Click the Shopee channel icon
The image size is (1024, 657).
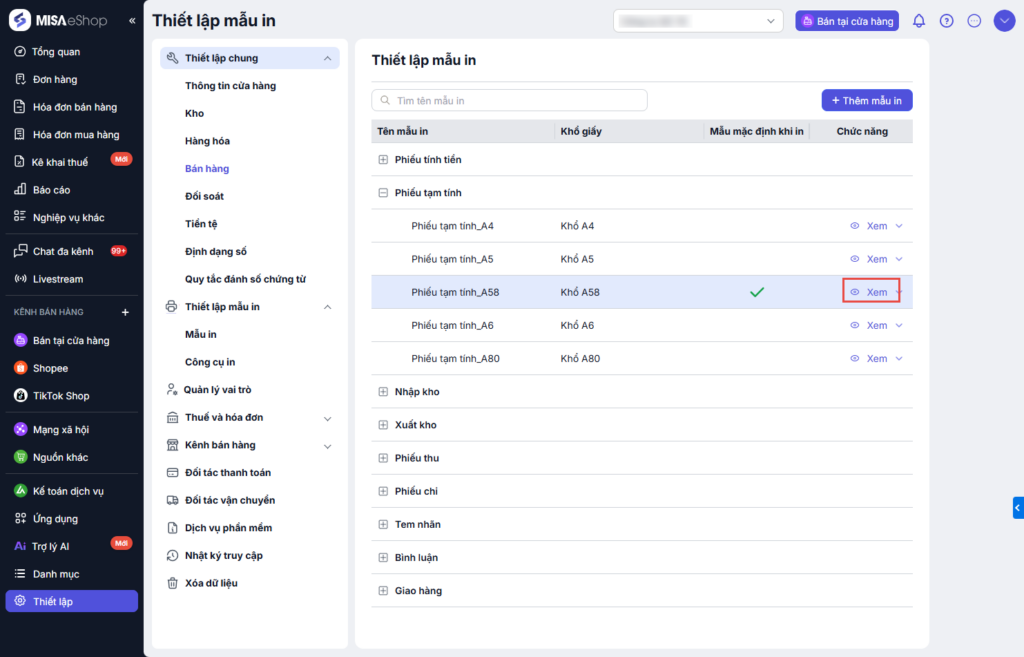pyautogui.click(x=21, y=368)
